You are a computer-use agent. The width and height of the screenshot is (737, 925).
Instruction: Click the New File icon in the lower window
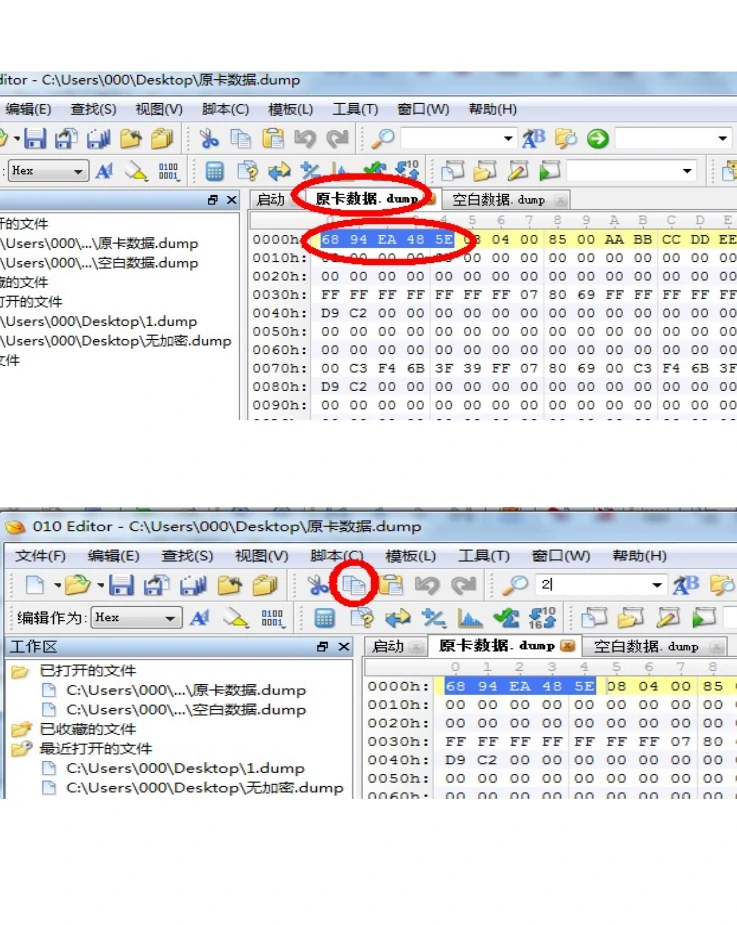click(x=35, y=585)
